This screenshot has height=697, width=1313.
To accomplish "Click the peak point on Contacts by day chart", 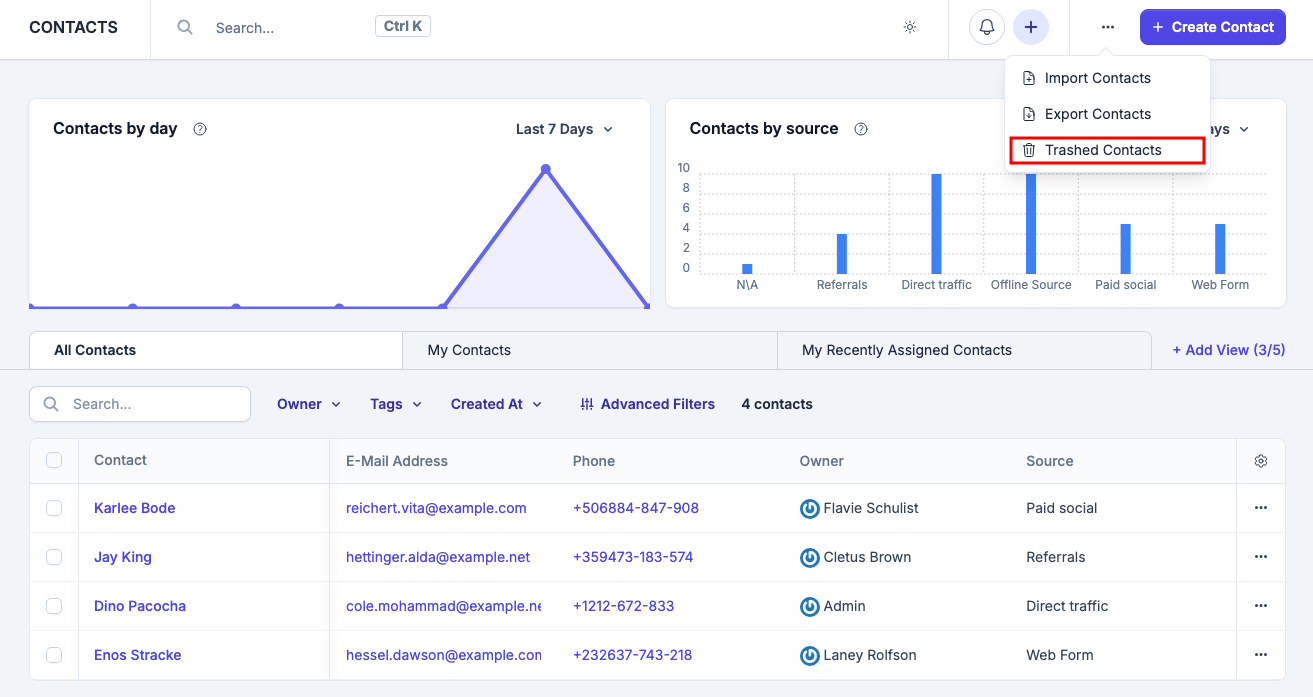I will (546, 169).
